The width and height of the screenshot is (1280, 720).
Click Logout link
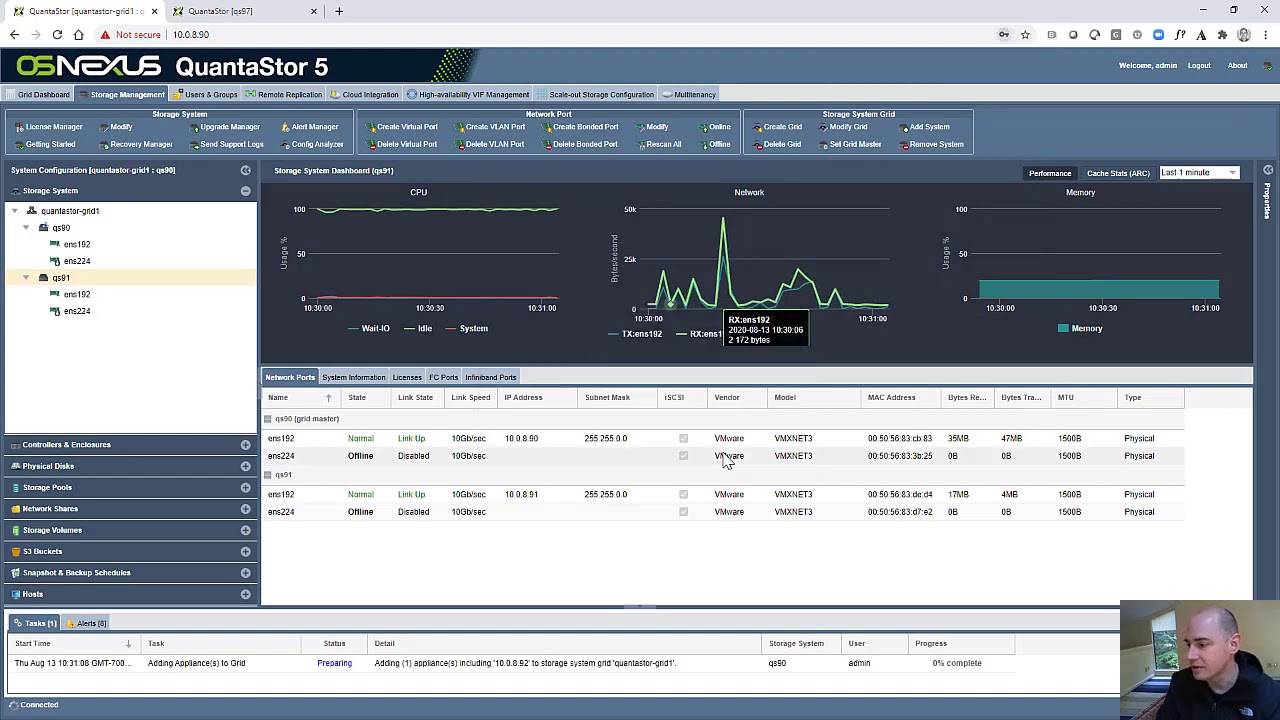pos(1199,66)
